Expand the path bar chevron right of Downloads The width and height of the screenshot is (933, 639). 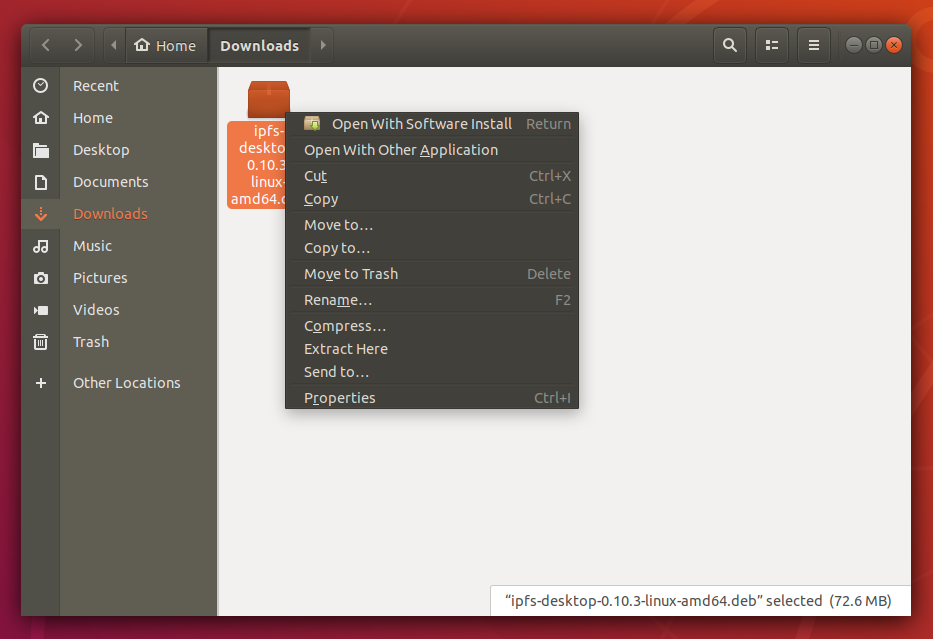322,45
